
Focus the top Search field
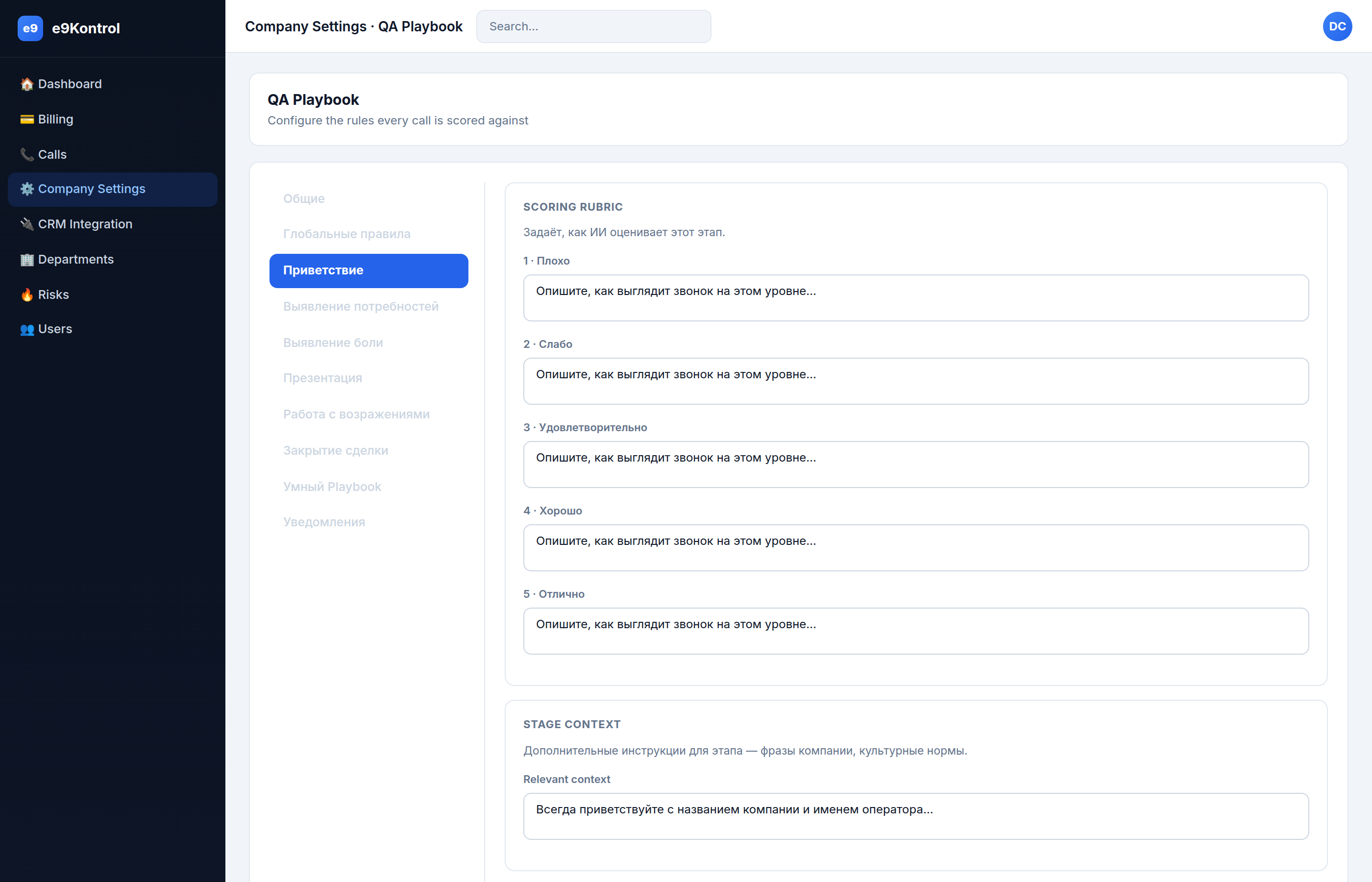point(593,26)
